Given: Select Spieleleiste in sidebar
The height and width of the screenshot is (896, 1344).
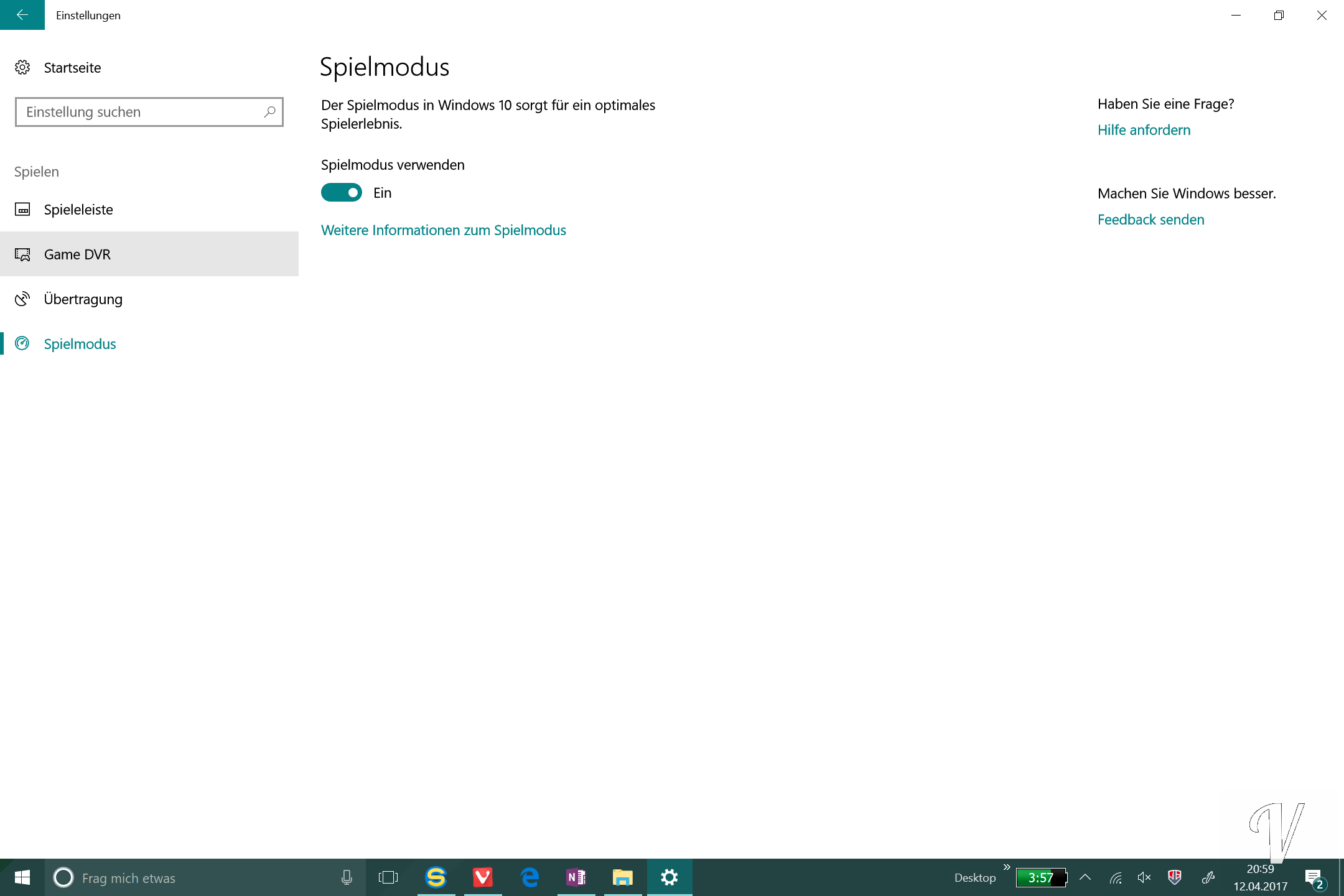Looking at the screenshot, I should [x=78, y=210].
